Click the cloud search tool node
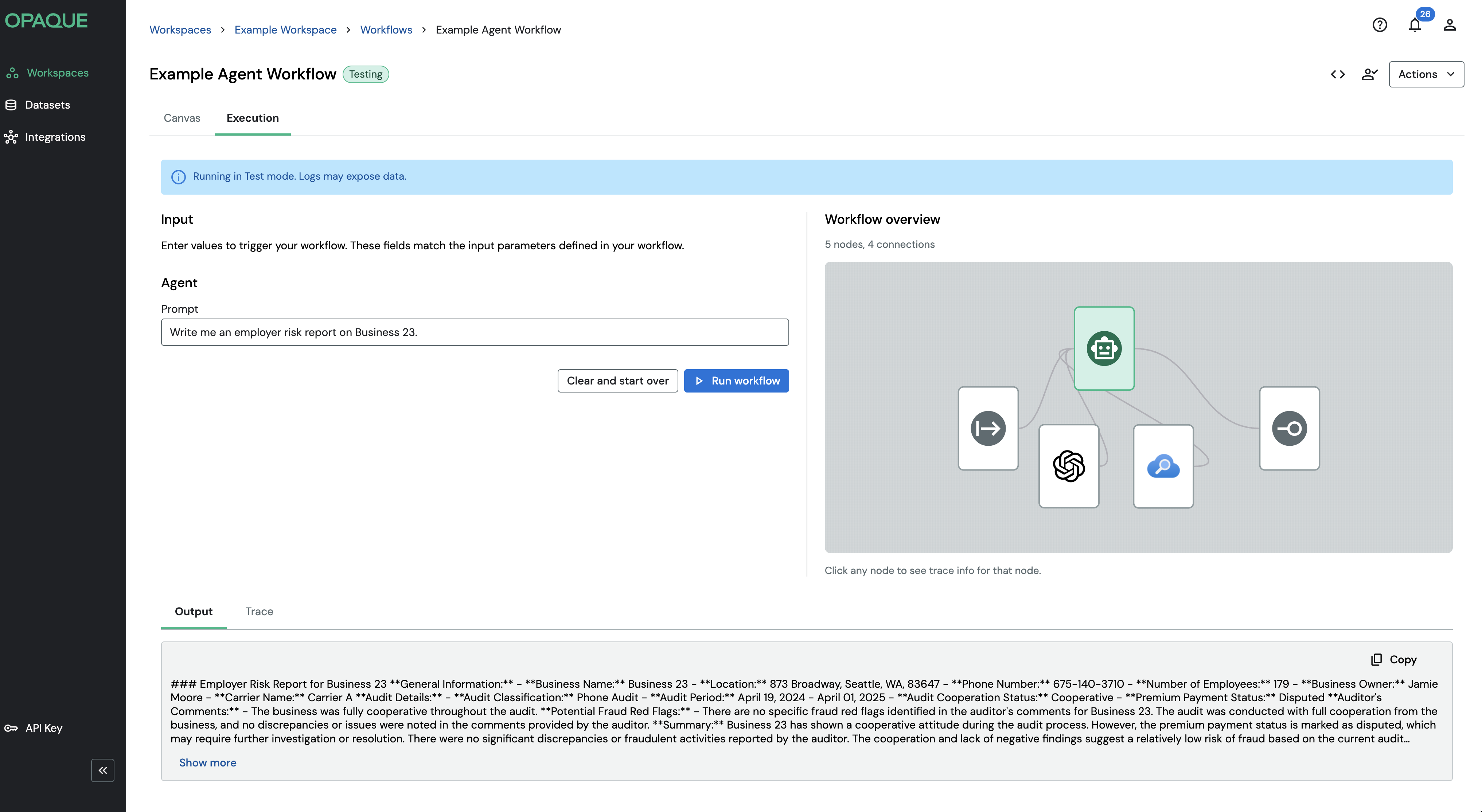This screenshot has height=812, width=1482. click(x=1163, y=466)
